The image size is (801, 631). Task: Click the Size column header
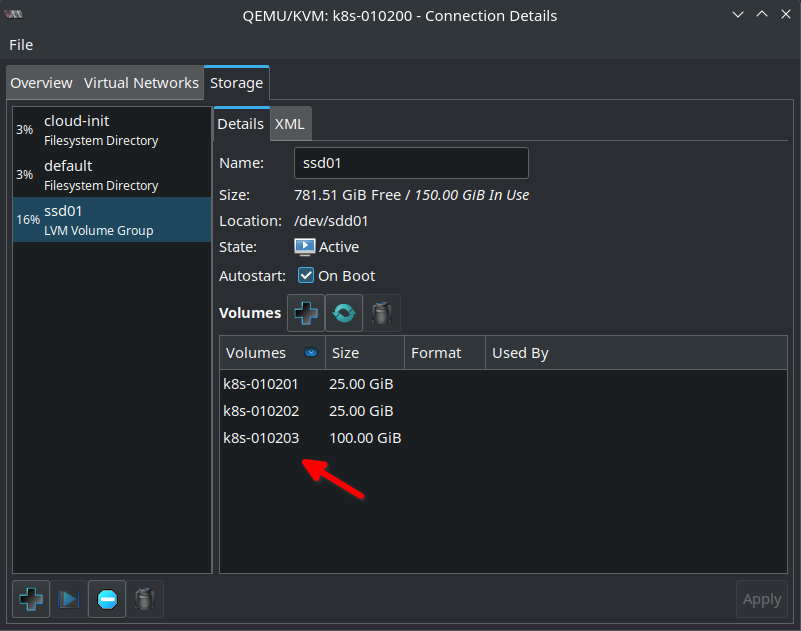tap(365, 353)
